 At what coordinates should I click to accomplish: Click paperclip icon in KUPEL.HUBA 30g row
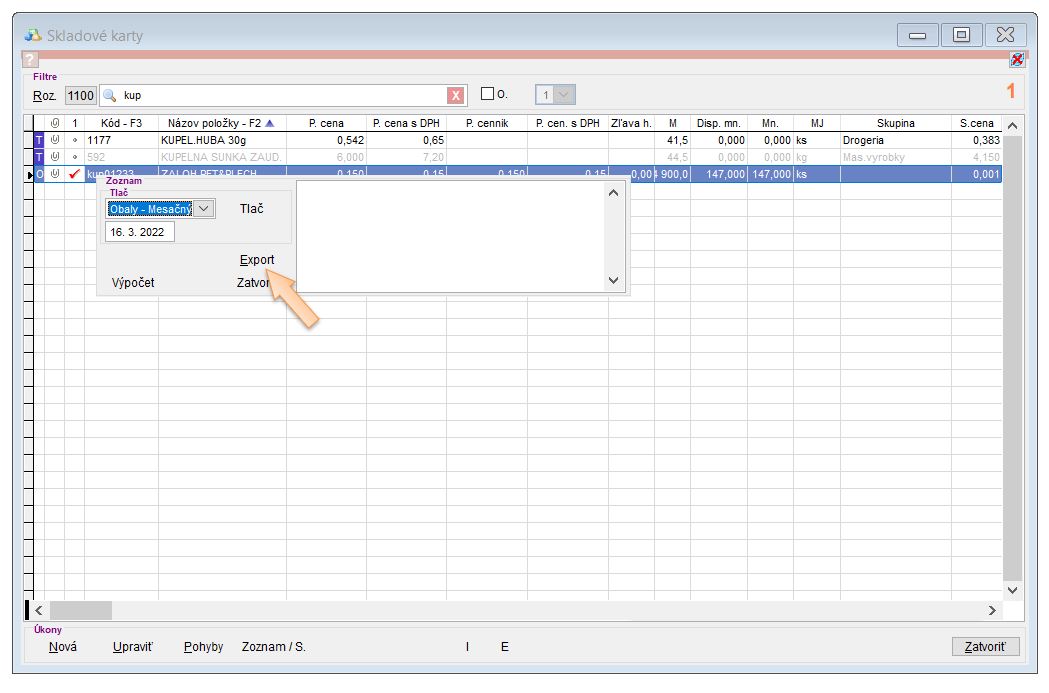coord(56,141)
